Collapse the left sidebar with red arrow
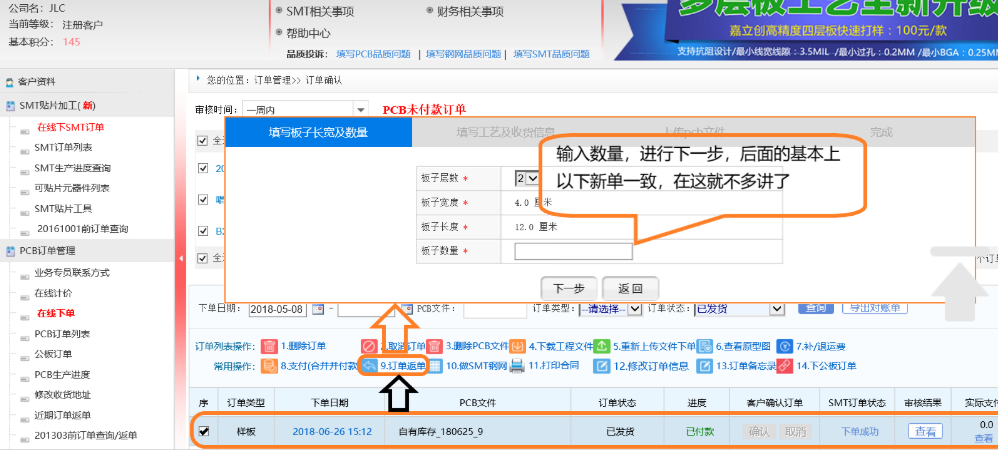Screen dimensions: 998x460 click(181, 259)
